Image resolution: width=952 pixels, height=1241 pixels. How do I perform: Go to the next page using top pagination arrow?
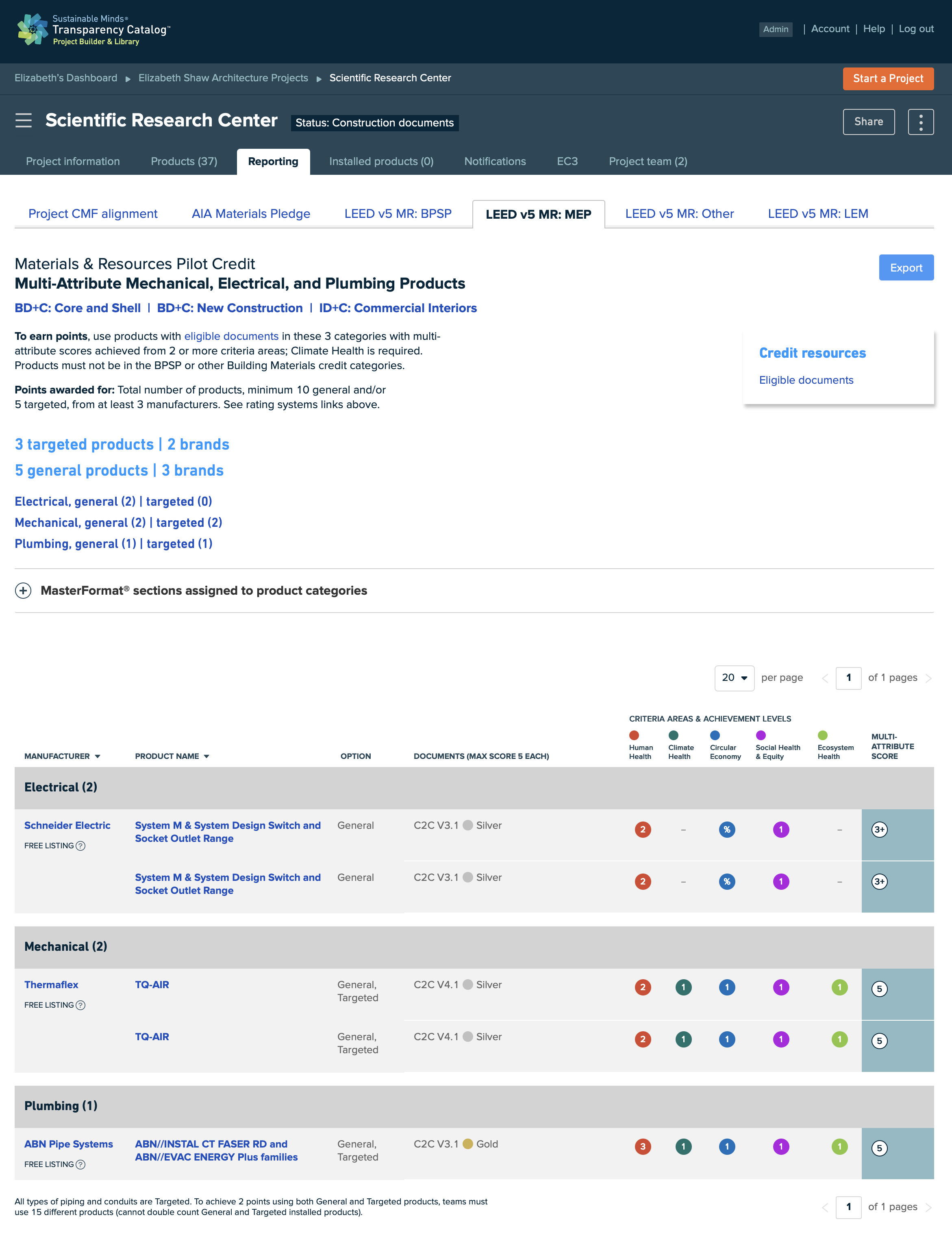click(x=928, y=678)
